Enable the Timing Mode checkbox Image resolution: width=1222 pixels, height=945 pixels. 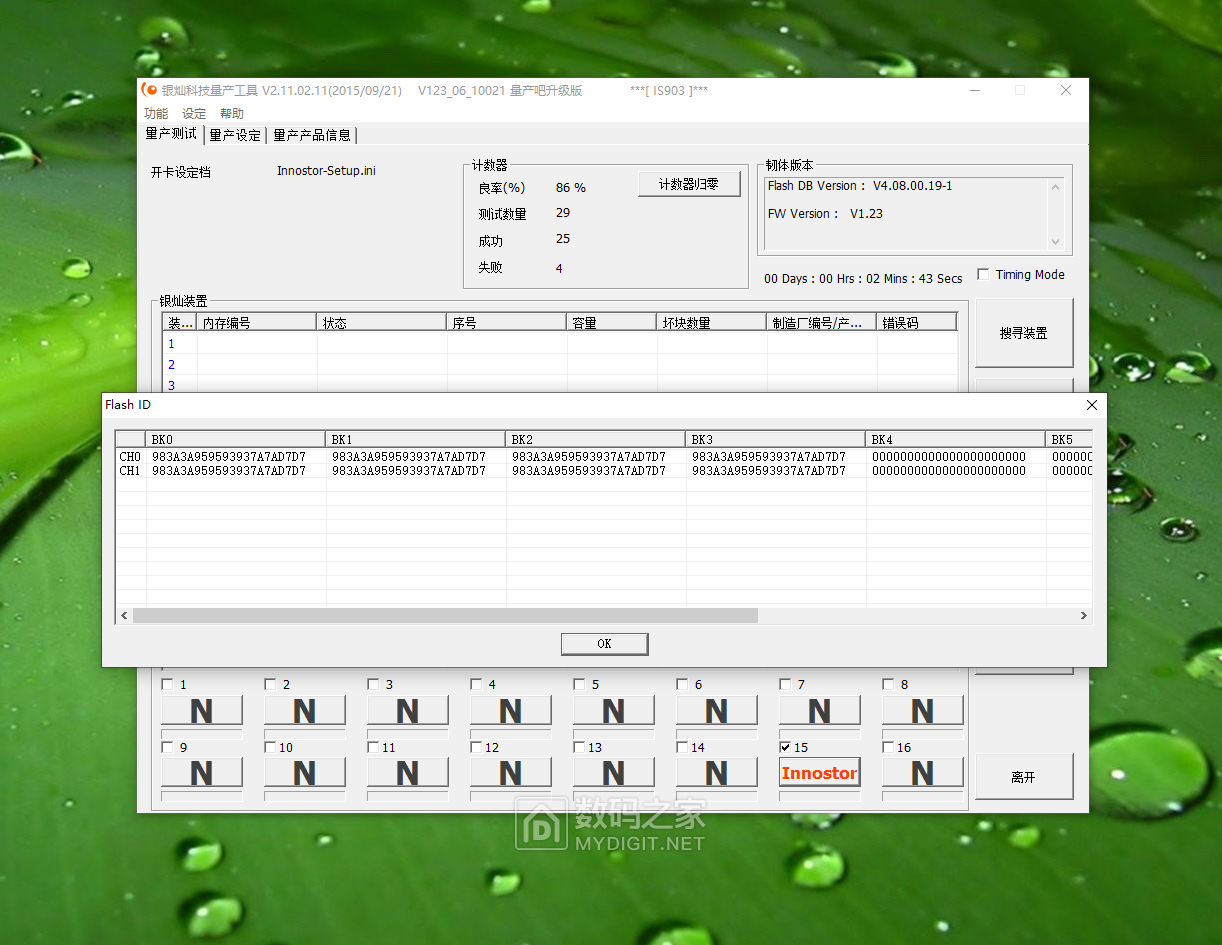pos(983,275)
